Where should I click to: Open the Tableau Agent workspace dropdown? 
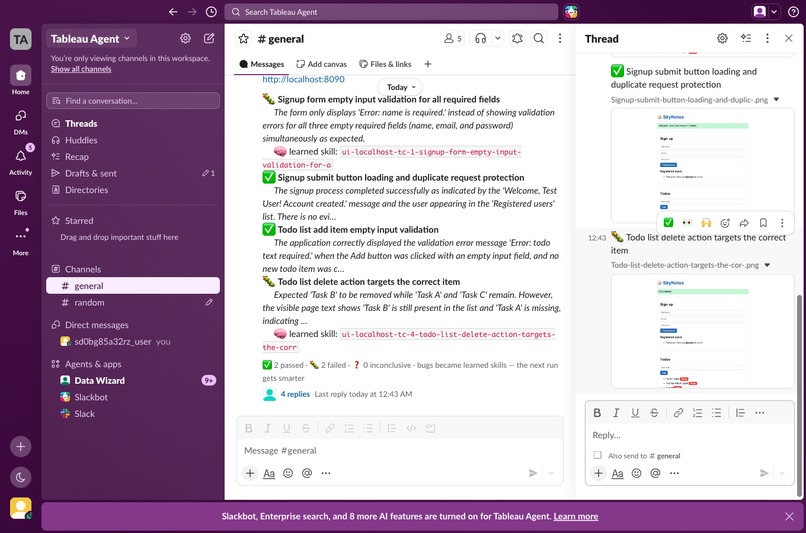pyautogui.click(x=90, y=39)
